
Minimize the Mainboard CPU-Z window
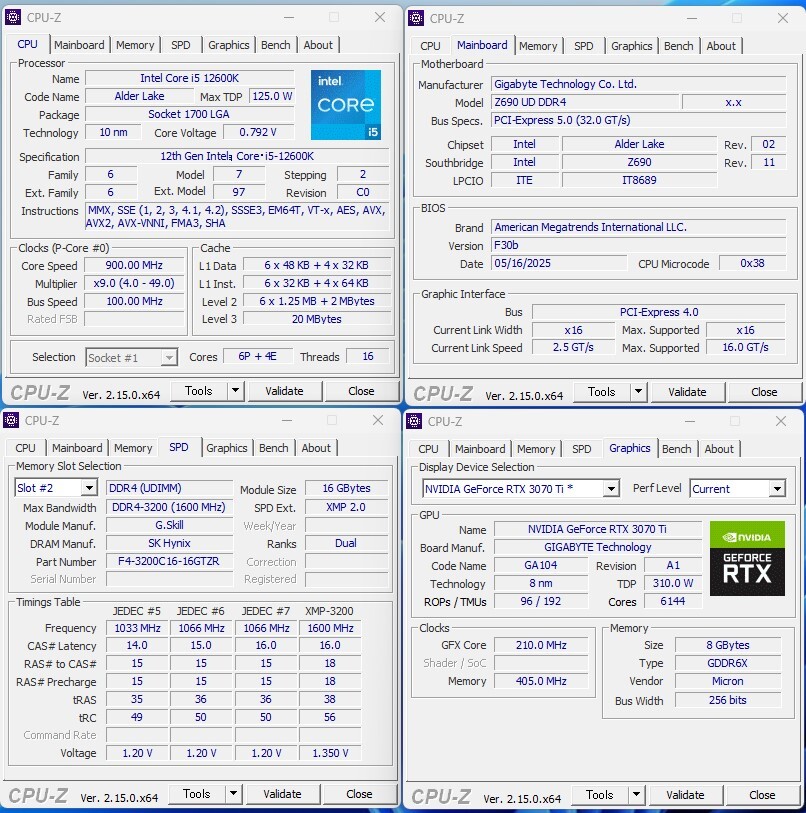point(691,18)
